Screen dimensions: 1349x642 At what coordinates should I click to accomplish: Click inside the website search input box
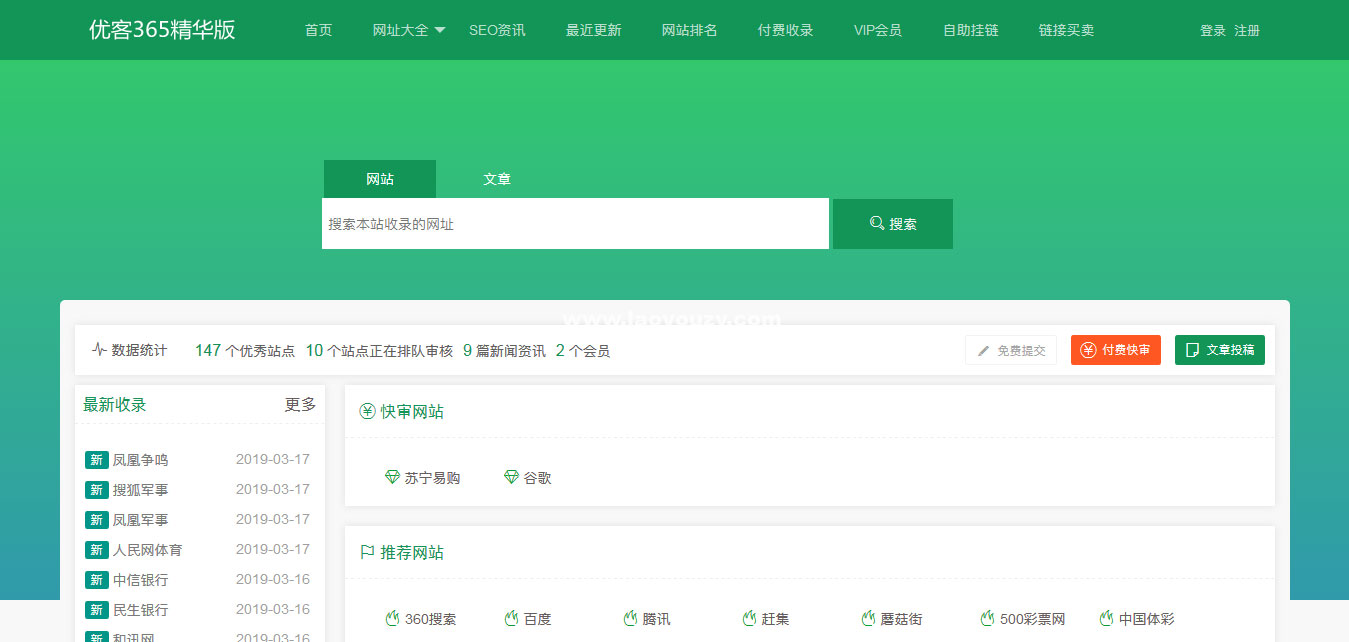[575, 223]
